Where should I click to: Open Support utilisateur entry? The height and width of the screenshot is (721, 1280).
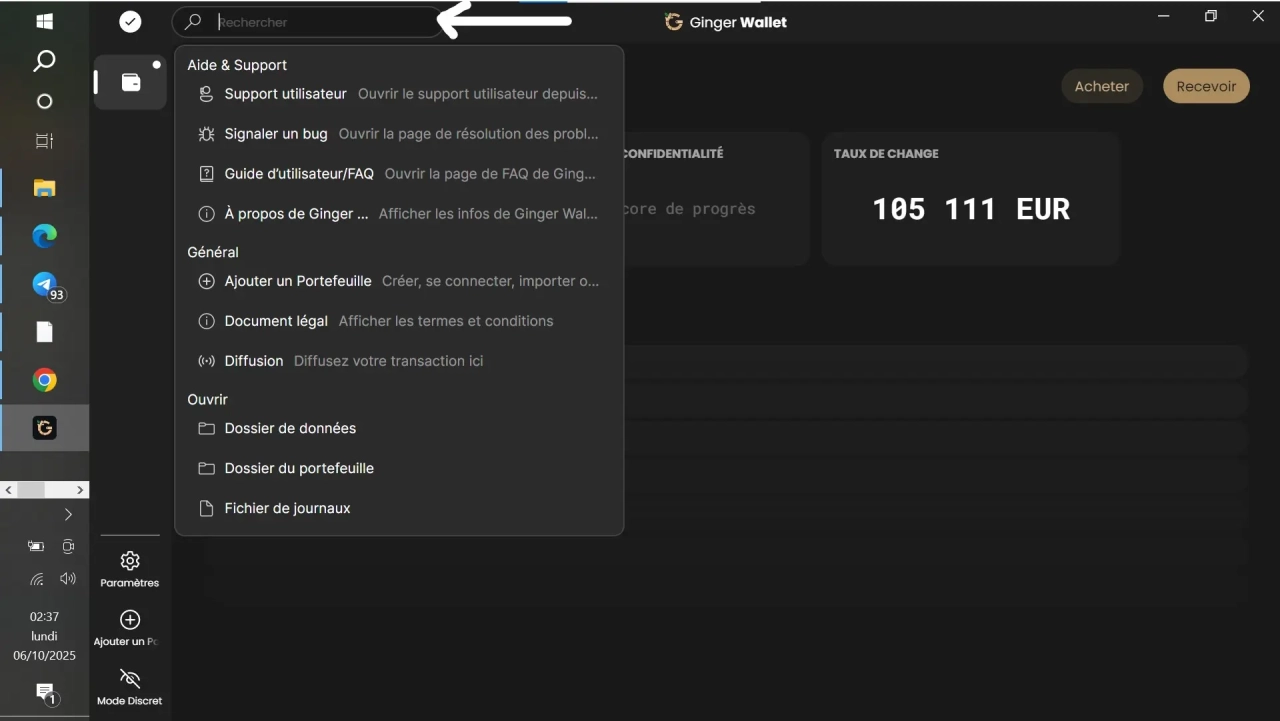pos(399,94)
